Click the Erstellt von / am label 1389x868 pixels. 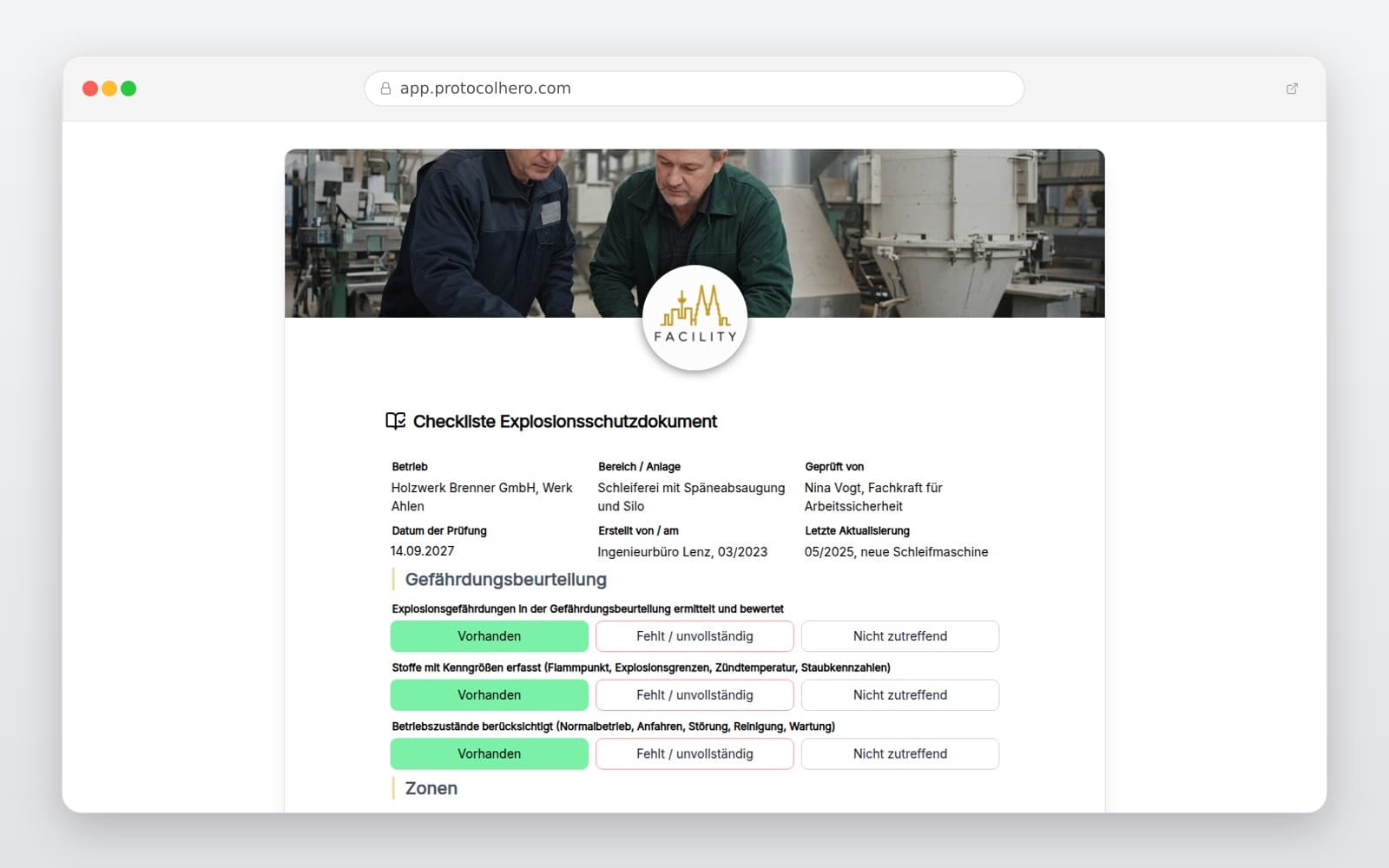point(638,530)
